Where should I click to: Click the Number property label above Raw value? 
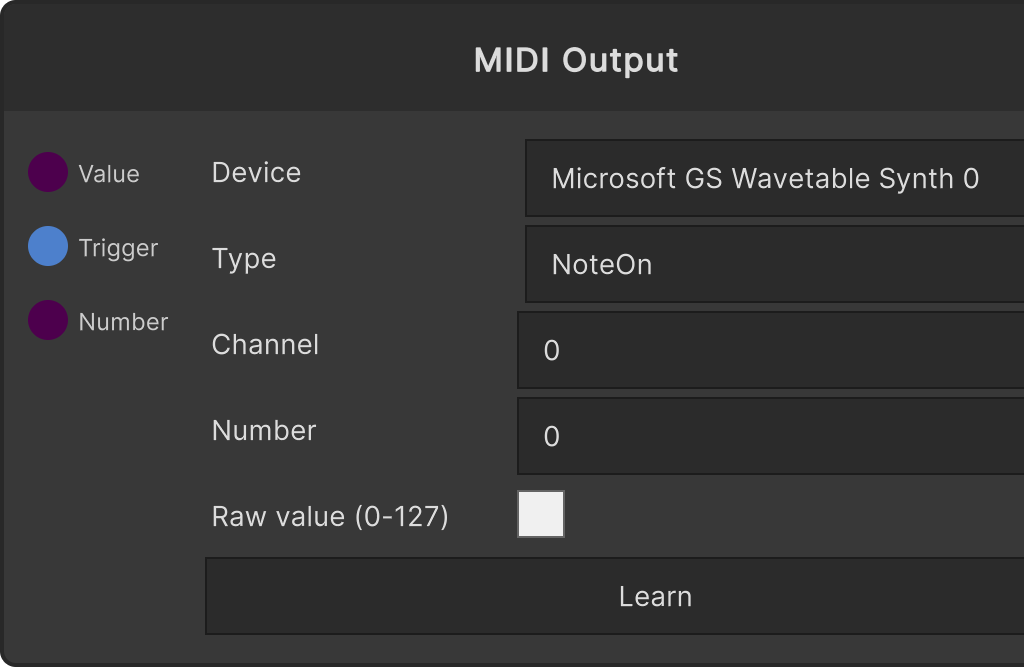click(x=264, y=431)
